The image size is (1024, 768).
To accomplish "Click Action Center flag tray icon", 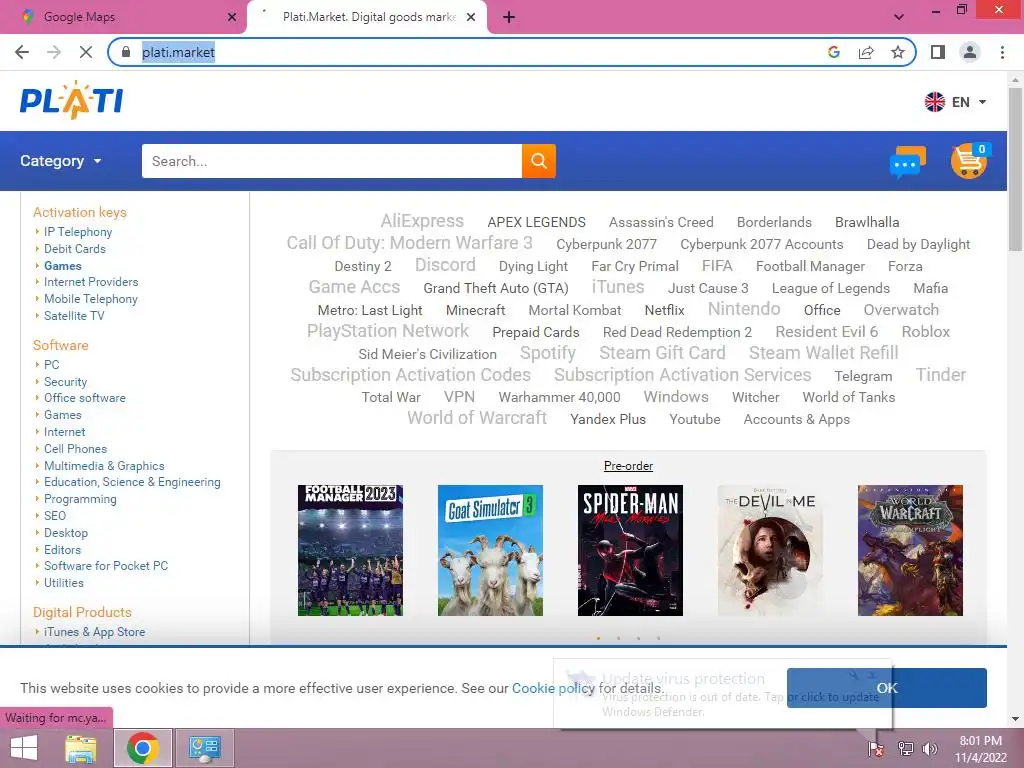I will tap(876, 749).
